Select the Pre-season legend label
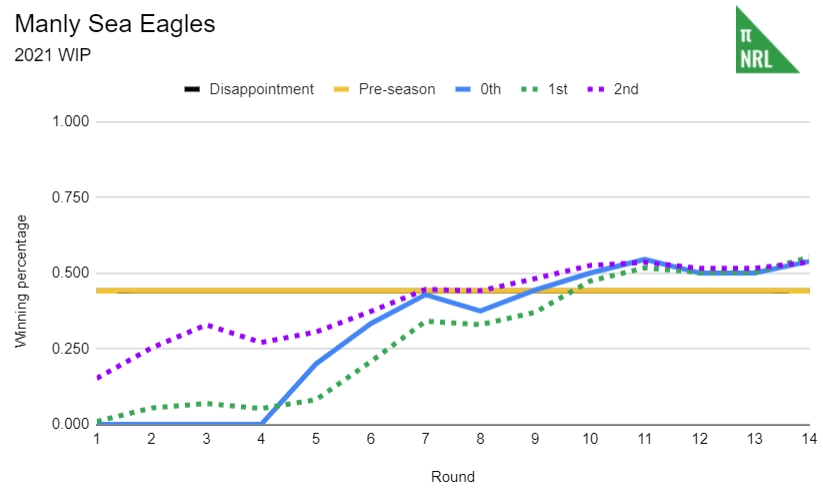The image size is (823, 496). (x=397, y=89)
